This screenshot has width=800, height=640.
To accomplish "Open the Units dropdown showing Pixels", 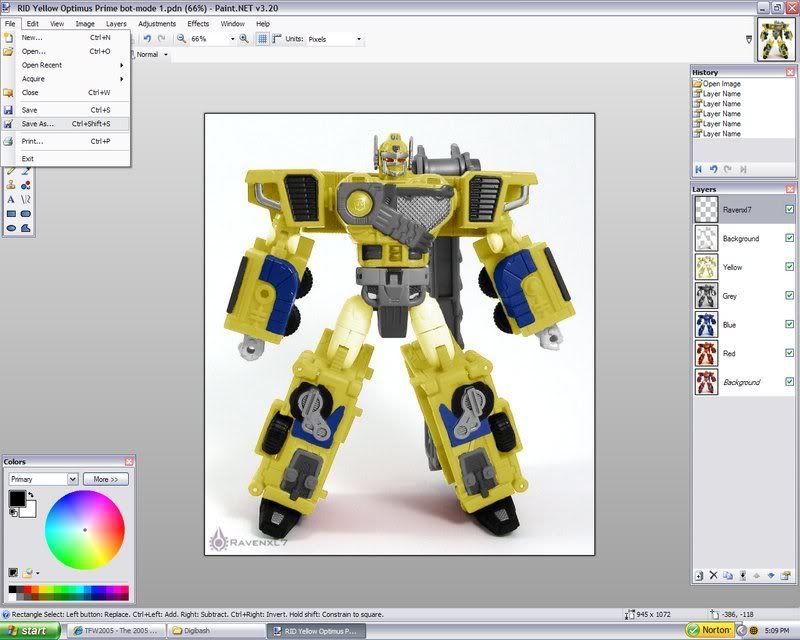I will pyautogui.click(x=359, y=39).
